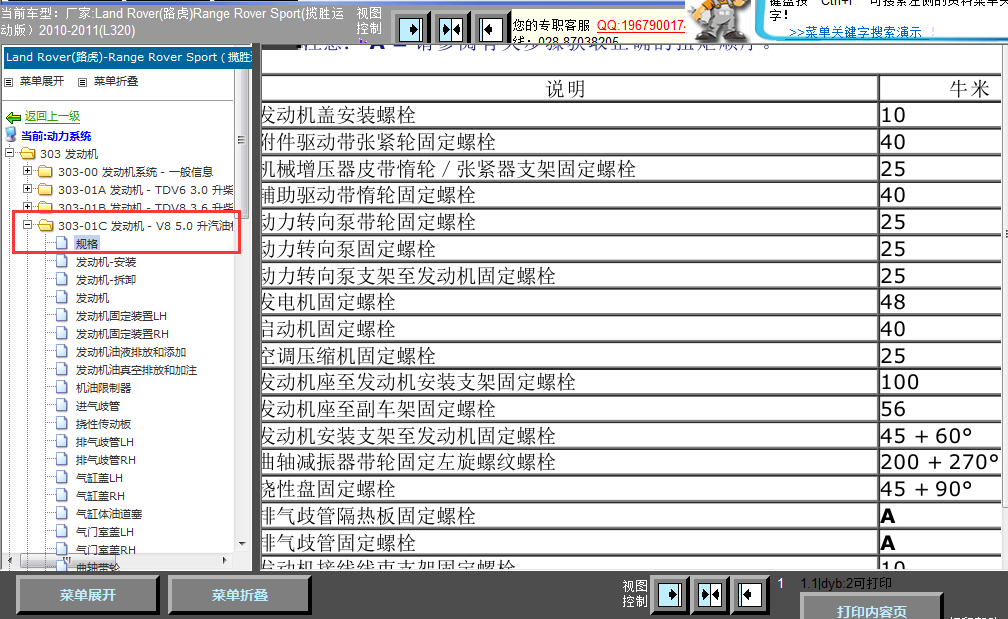Viewport: 1008px width, 619px height.
Task: Click the tree horizontal scrollbar right arrow
Action: tap(224, 561)
